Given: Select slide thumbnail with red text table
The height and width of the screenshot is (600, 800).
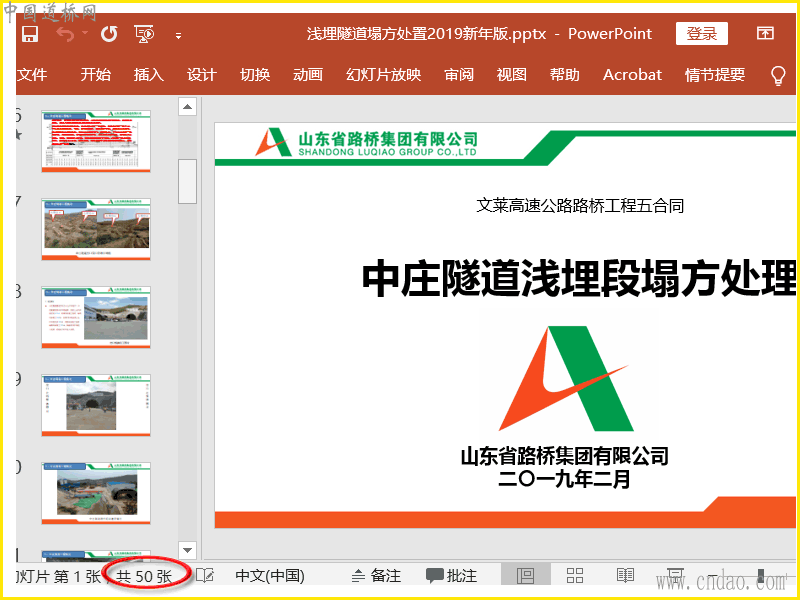Looking at the screenshot, I should 96,141.
